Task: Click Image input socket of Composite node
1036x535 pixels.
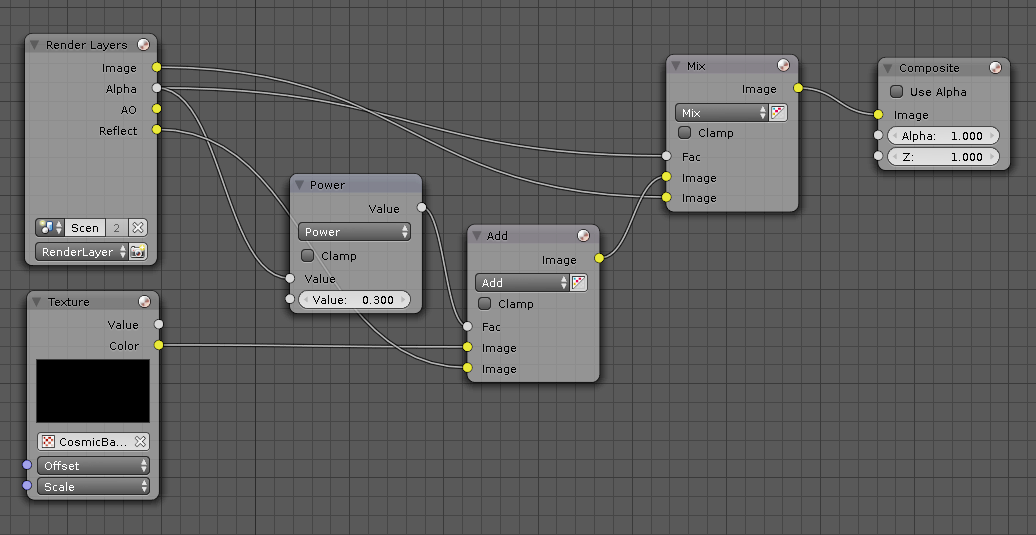Action: (x=878, y=114)
